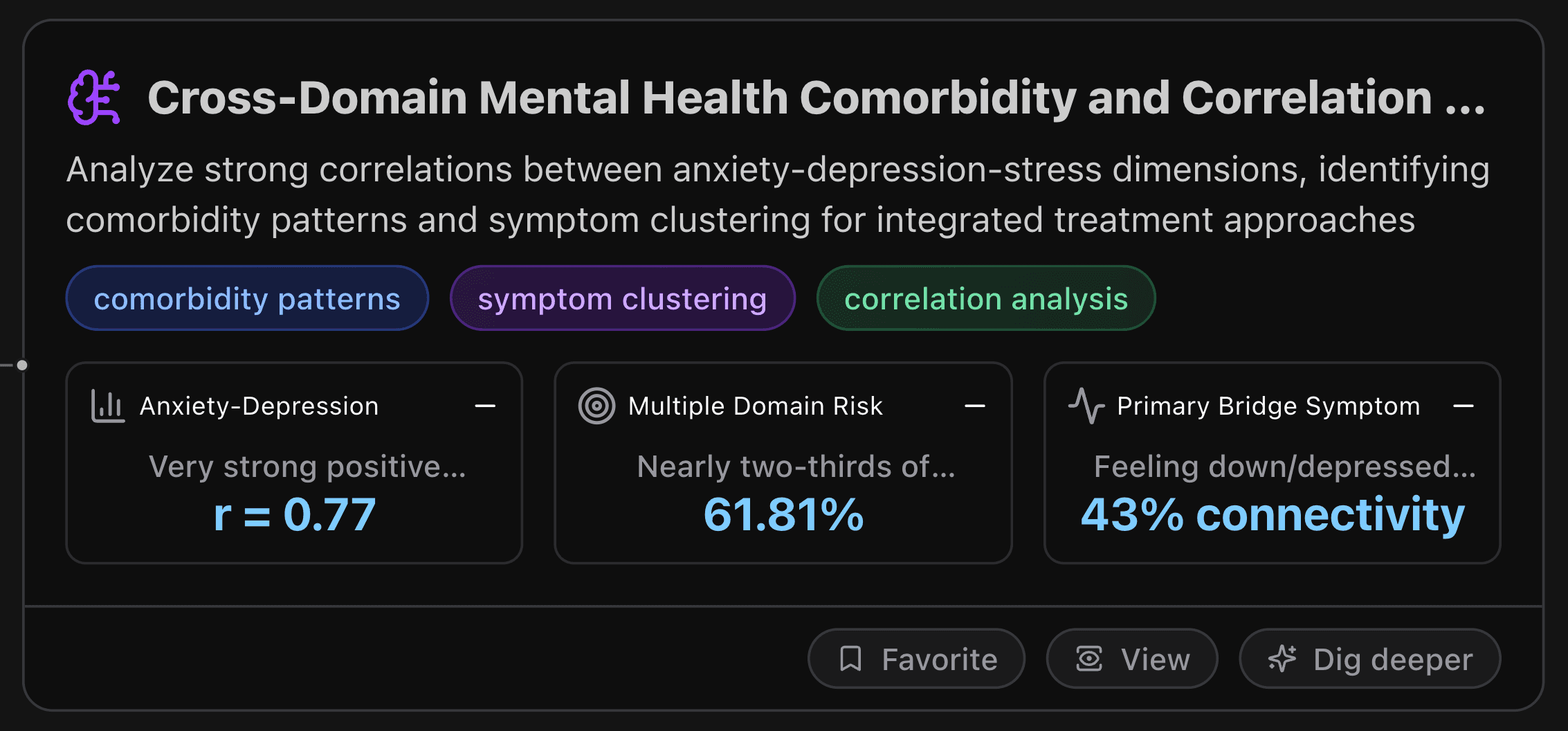Image resolution: width=1568 pixels, height=731 pixels.
Task: Click the bullseye icon on Multiple Domain Risk
Action: [x=596, y=406]
